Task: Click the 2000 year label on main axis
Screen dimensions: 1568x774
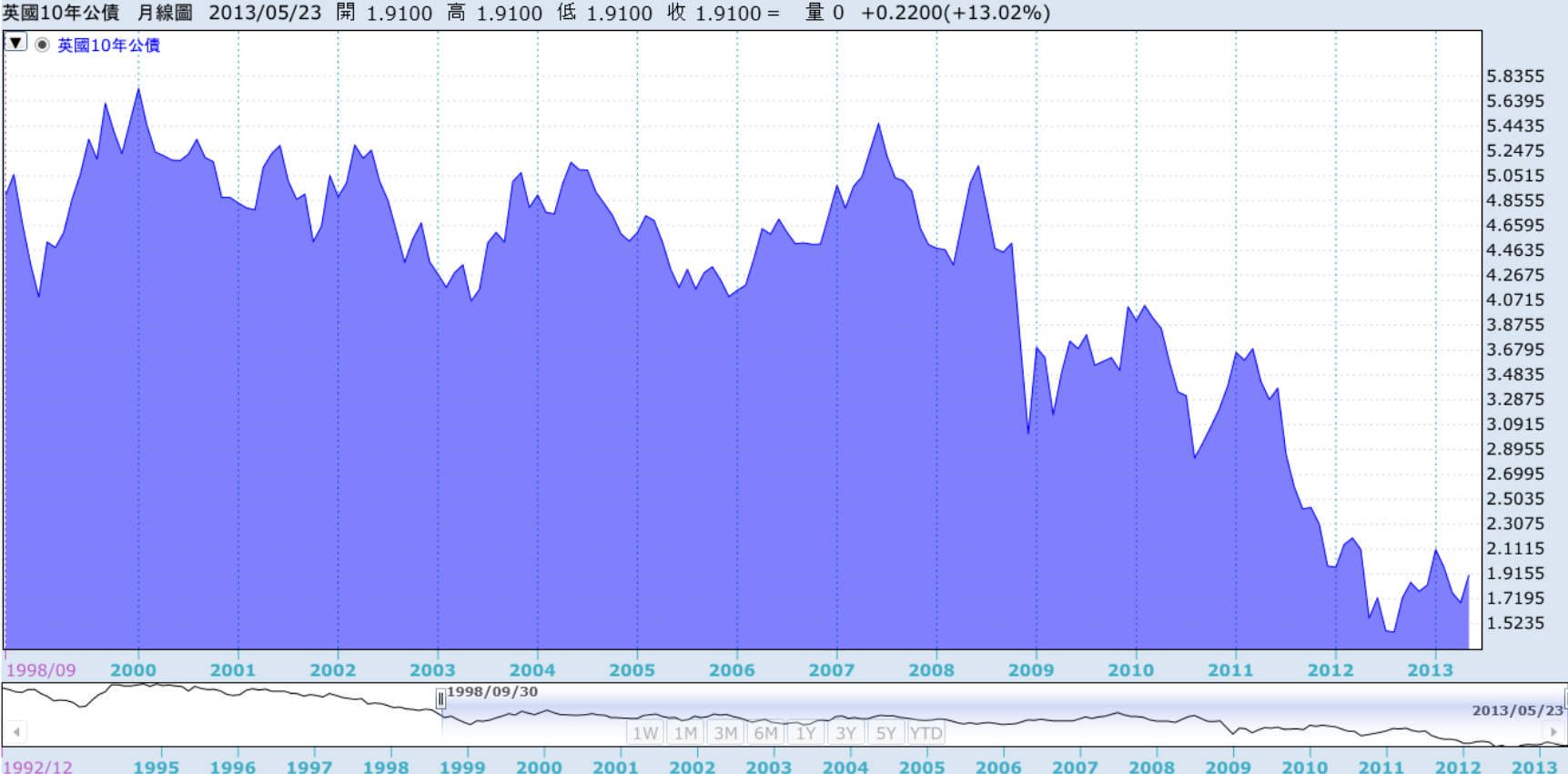Action: click(x=133, y=670)
